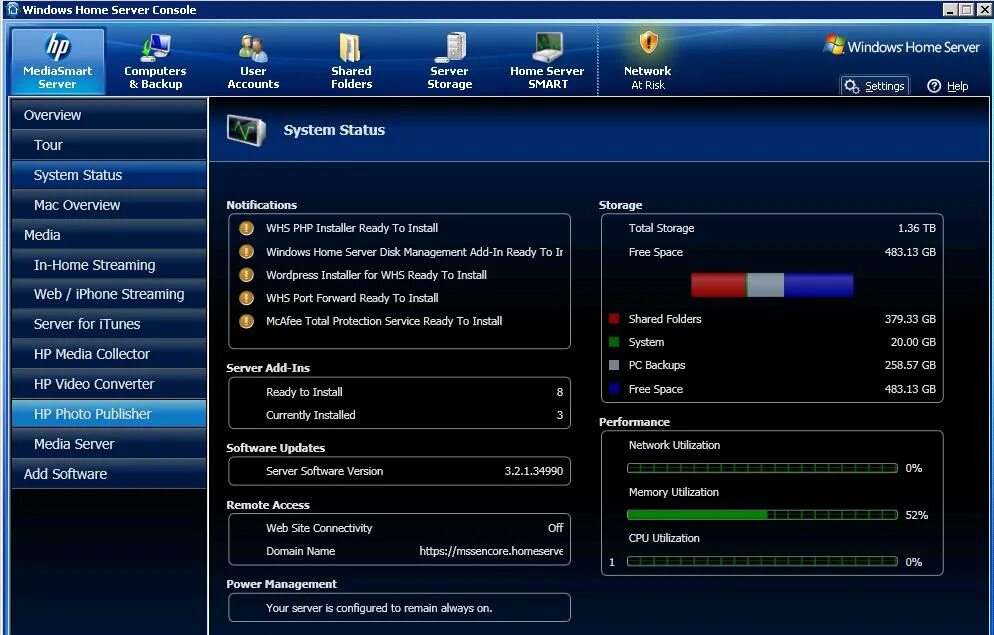Select Add Software in sidebar

coord(108,474)
